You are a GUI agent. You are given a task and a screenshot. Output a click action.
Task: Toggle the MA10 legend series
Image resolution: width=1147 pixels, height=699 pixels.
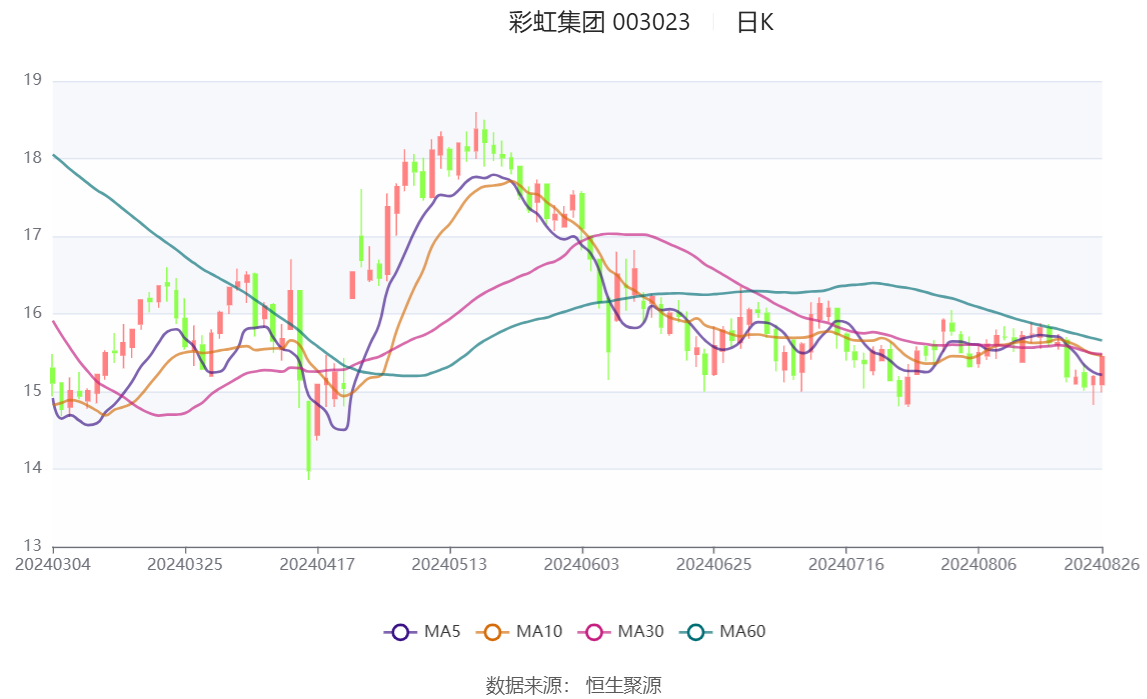click(x=519, y=632)
